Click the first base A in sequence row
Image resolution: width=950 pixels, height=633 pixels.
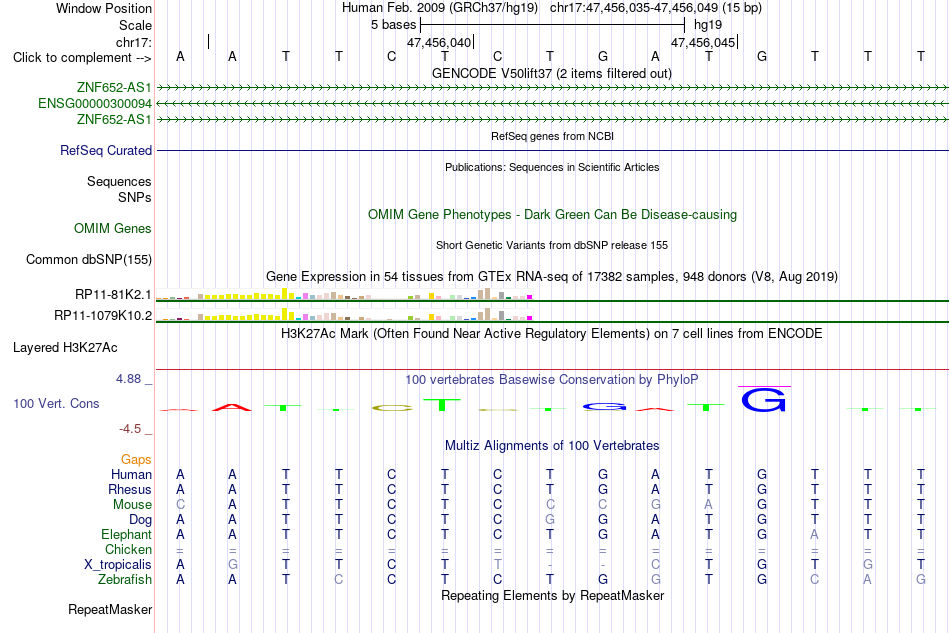click(180, 56)
